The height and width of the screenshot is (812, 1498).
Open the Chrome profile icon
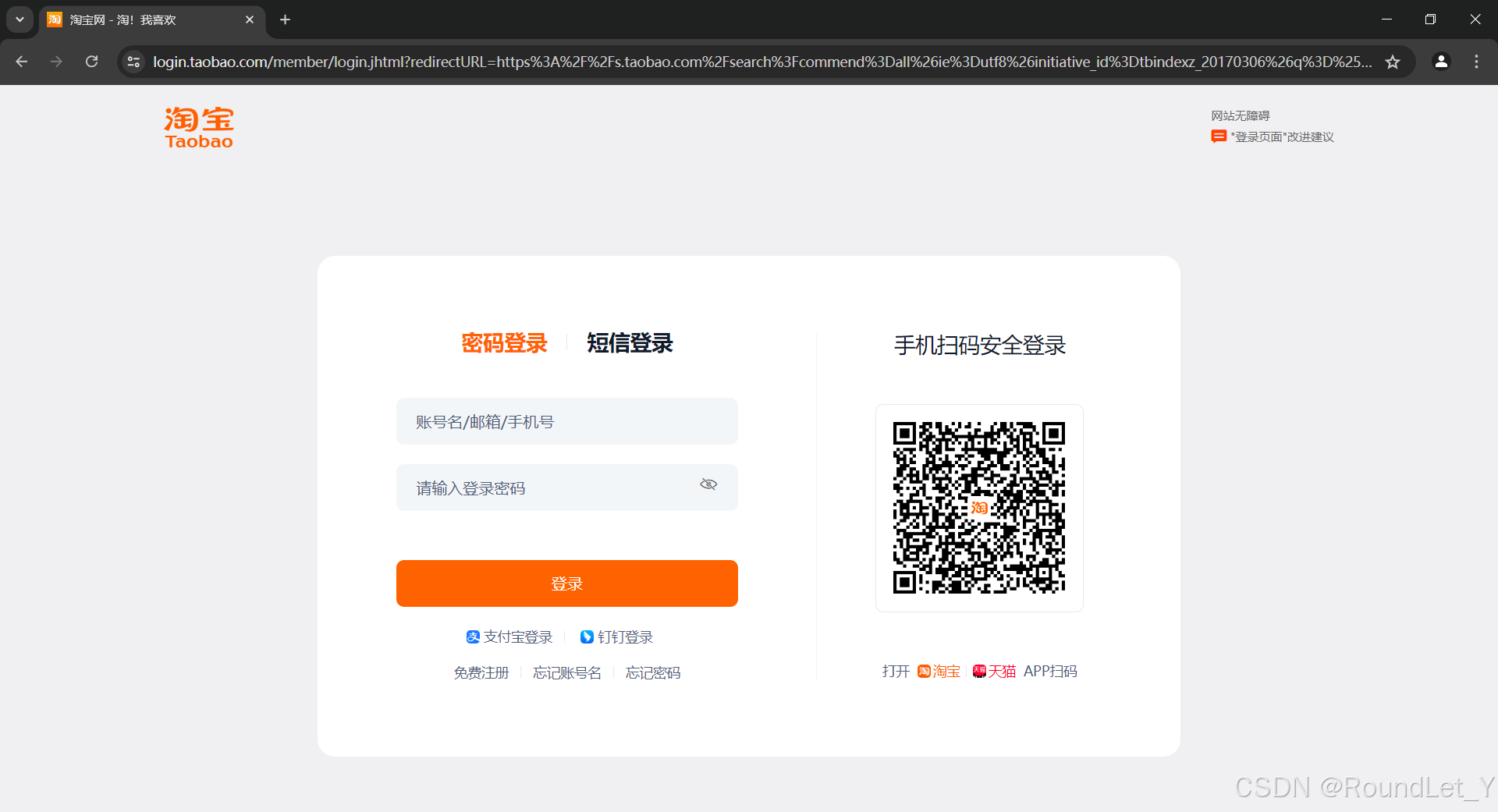point(1441,62)
